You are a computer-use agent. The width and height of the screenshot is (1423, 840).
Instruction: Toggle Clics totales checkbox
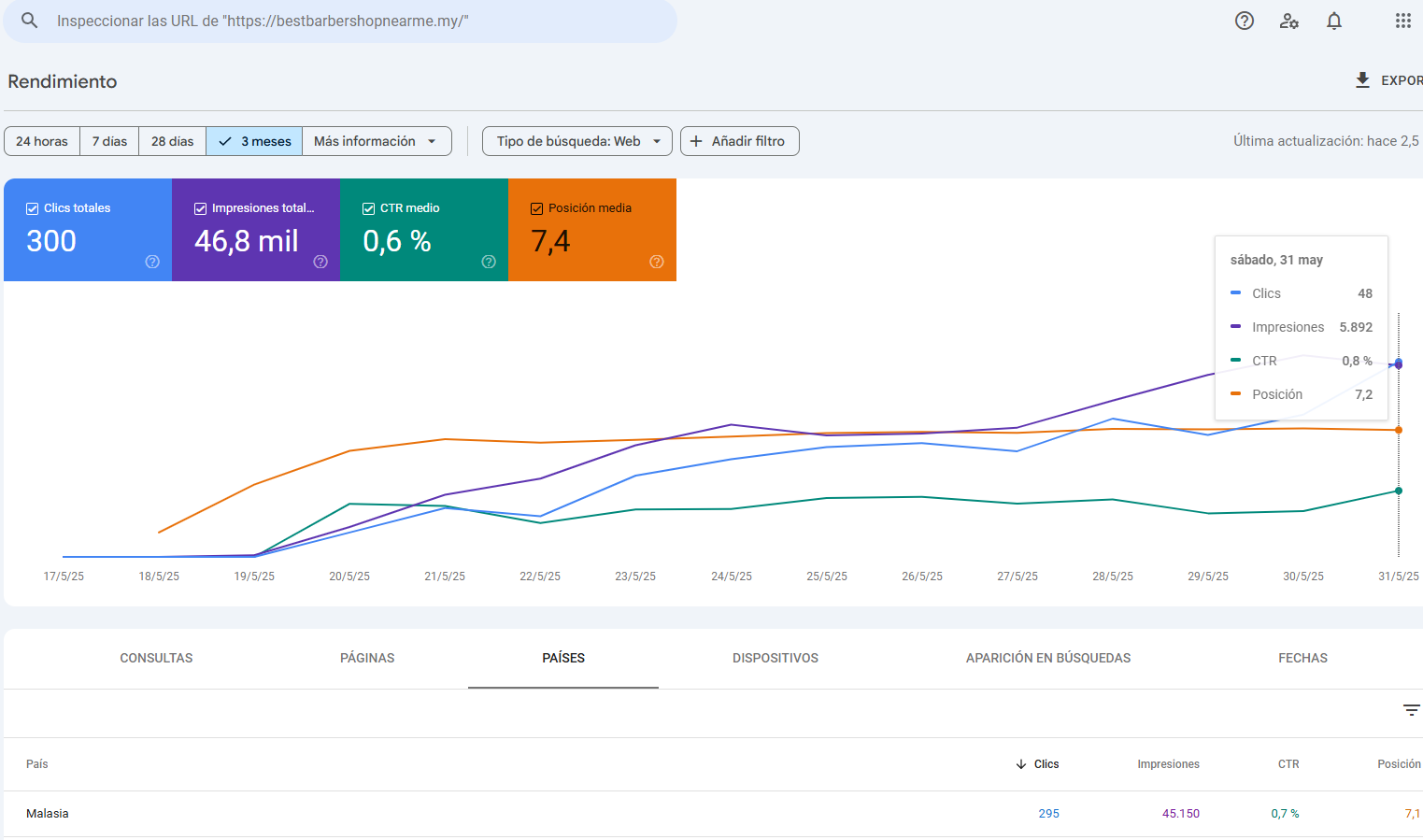(x=32, y=208)
